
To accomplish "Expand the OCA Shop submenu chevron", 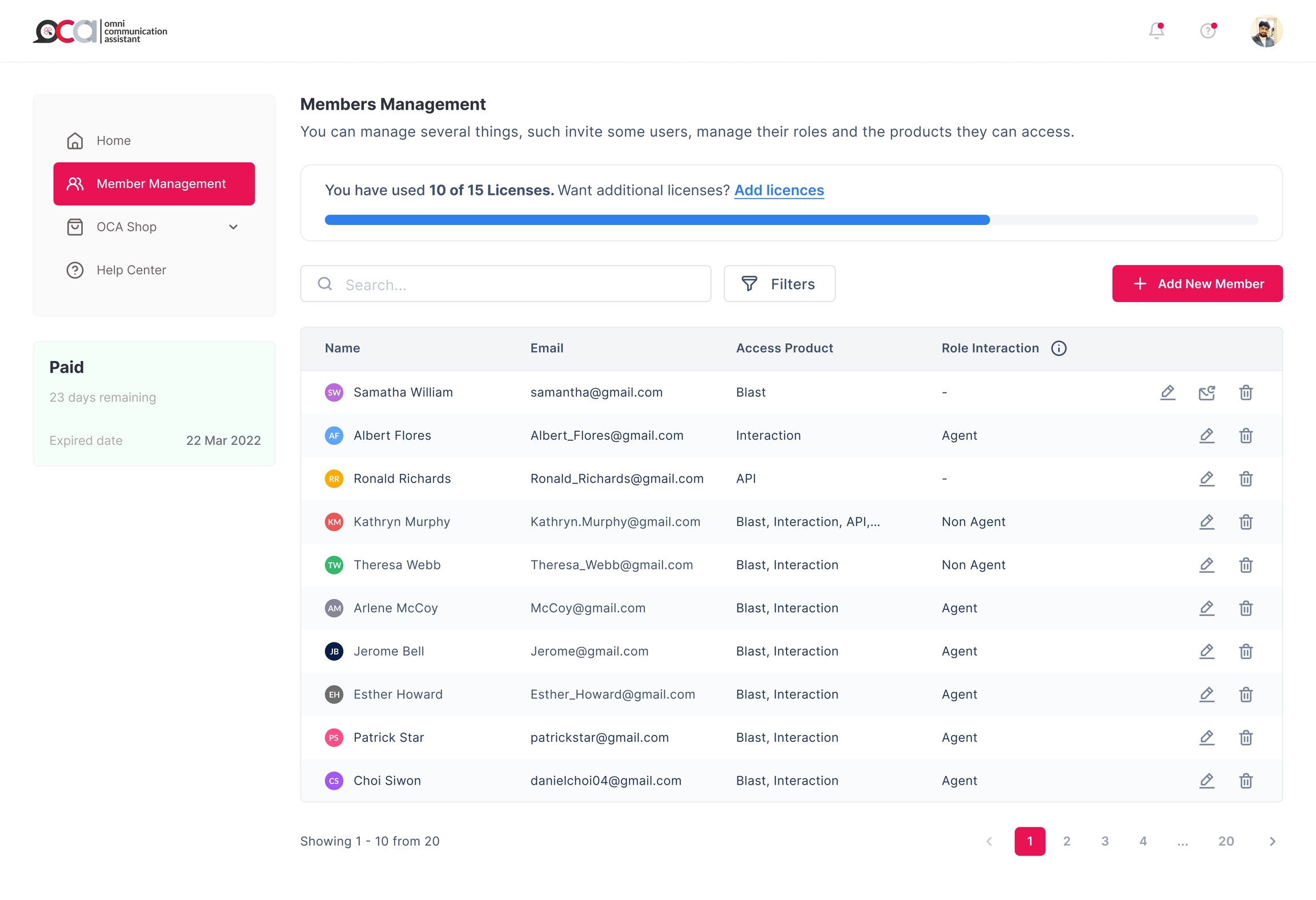I will [233, 227].
